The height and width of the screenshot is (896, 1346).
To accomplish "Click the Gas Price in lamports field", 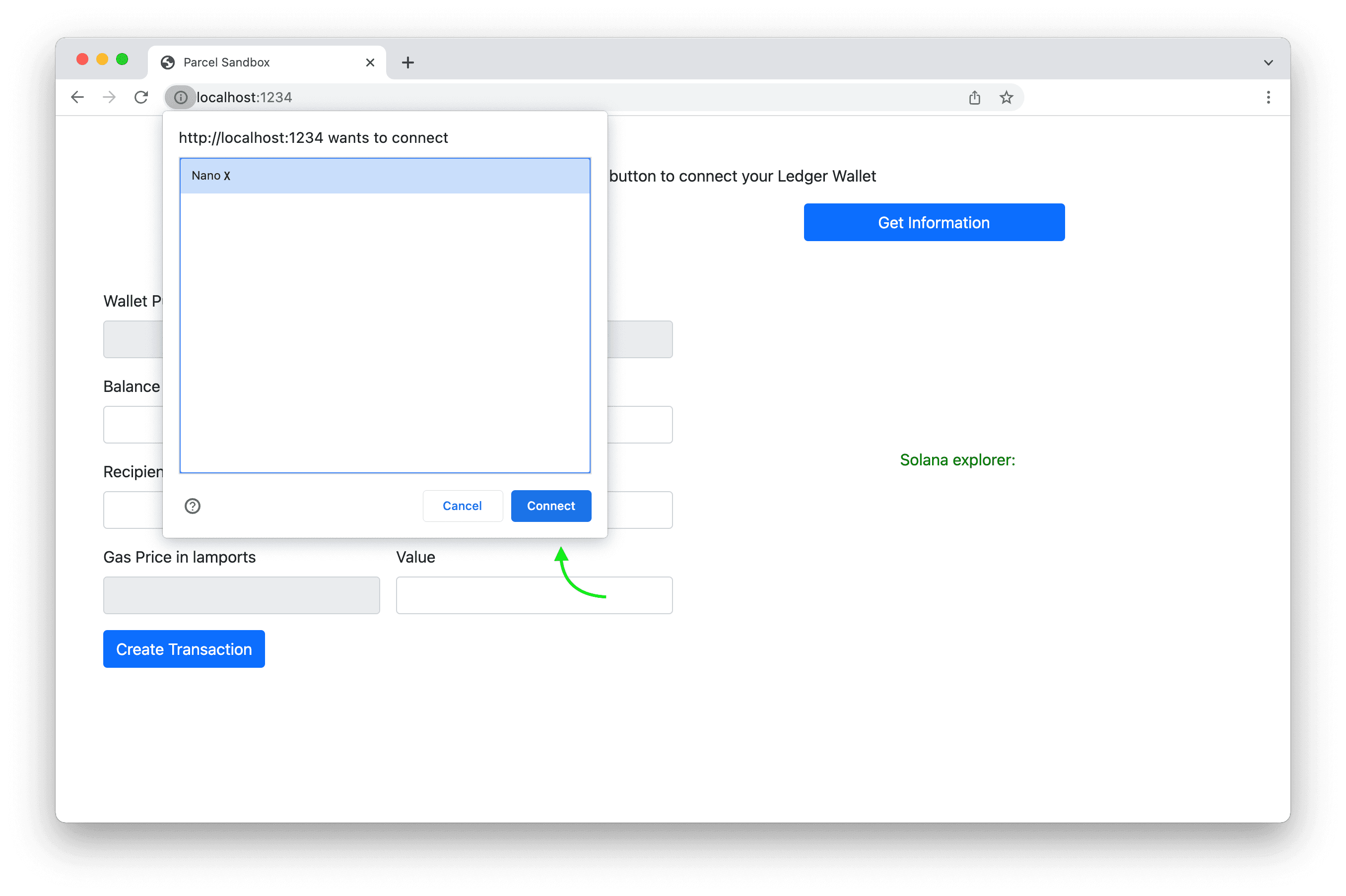I will click(x=241, y=595).
